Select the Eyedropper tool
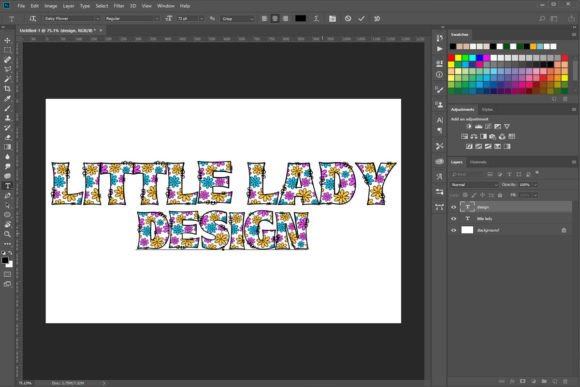This screenshot has width=580, height=387. click(7, 98)
